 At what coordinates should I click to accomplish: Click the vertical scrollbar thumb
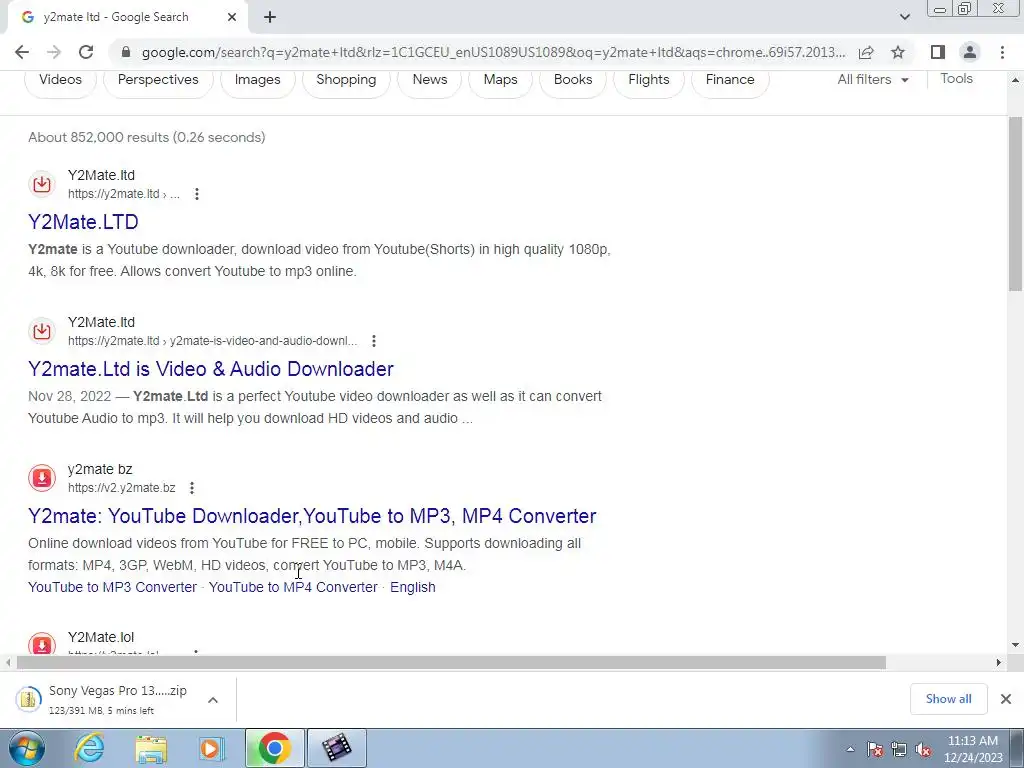1015,204
